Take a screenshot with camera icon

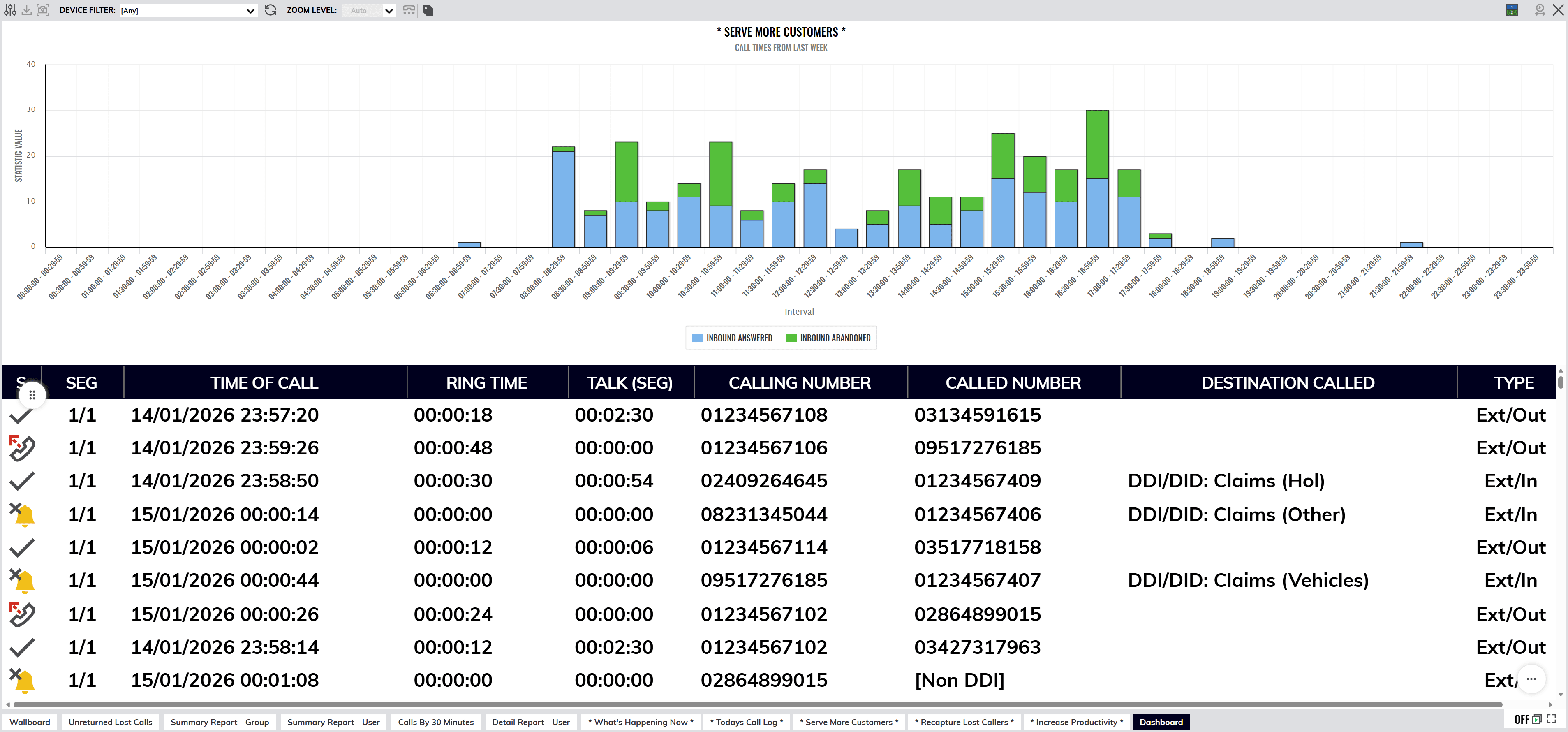coord(43,10)
